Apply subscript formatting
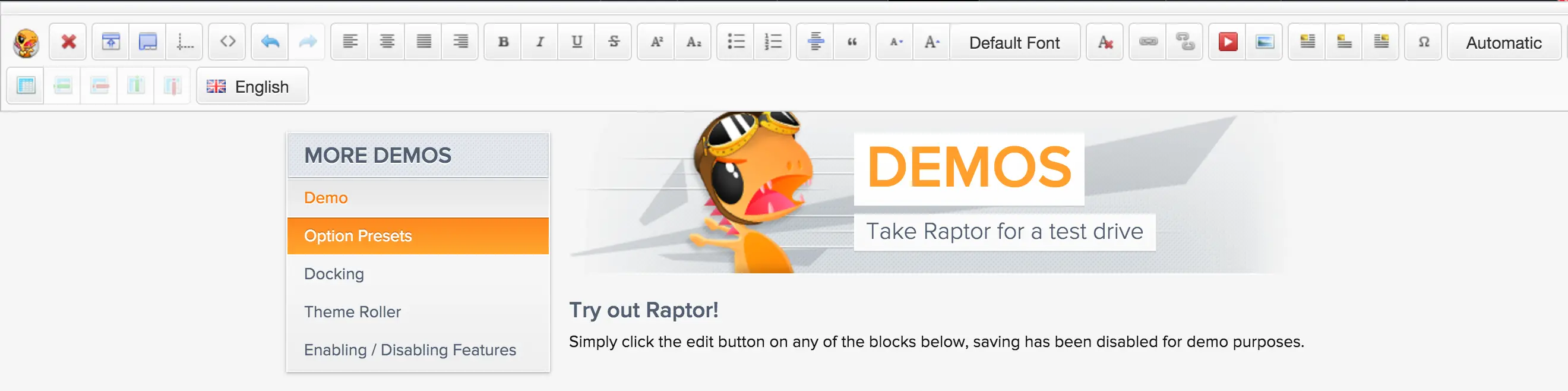Image resolution: width=1568 pixels, height=391 pixels. coord(693,42)
